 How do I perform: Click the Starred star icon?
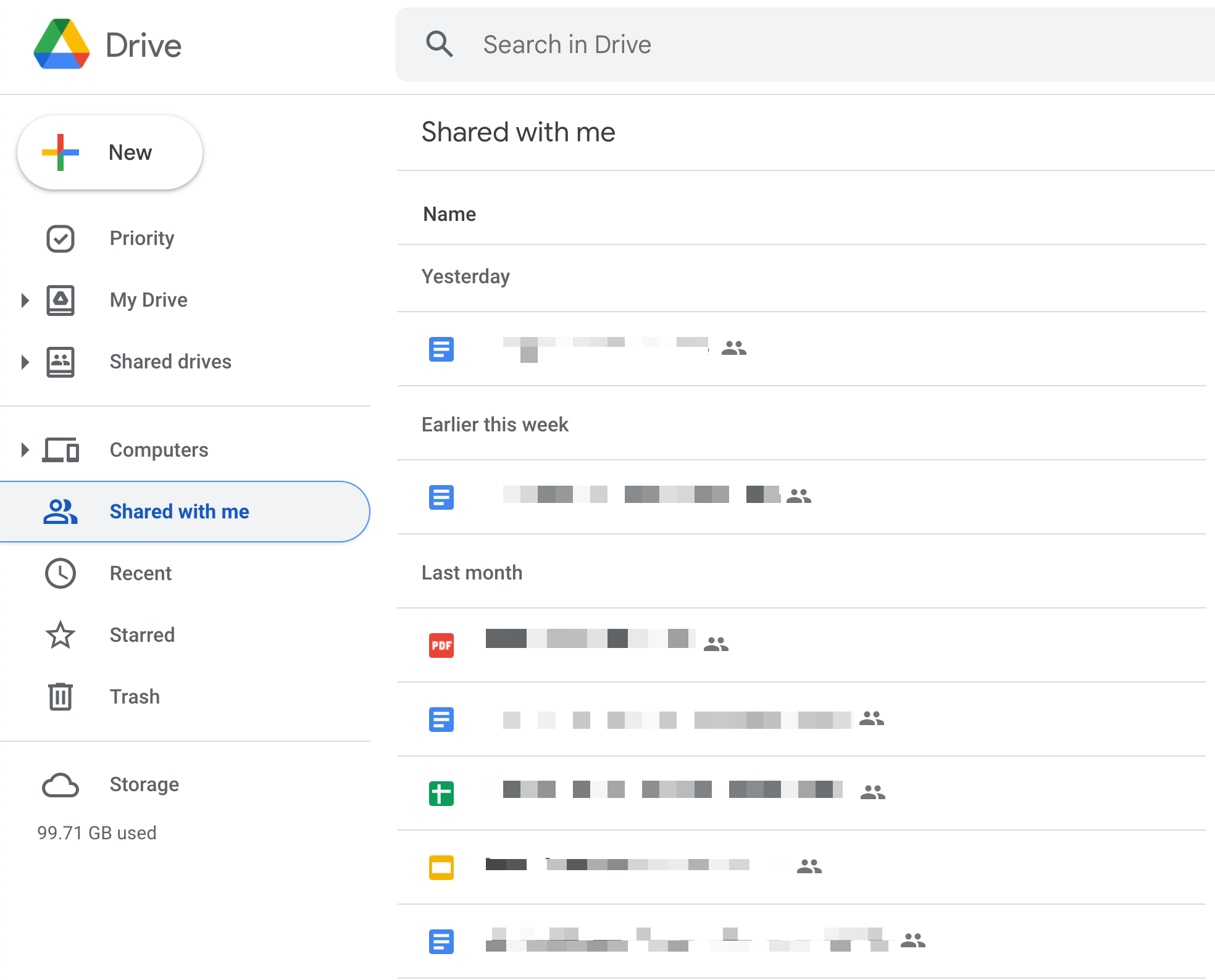pos(61,635)
